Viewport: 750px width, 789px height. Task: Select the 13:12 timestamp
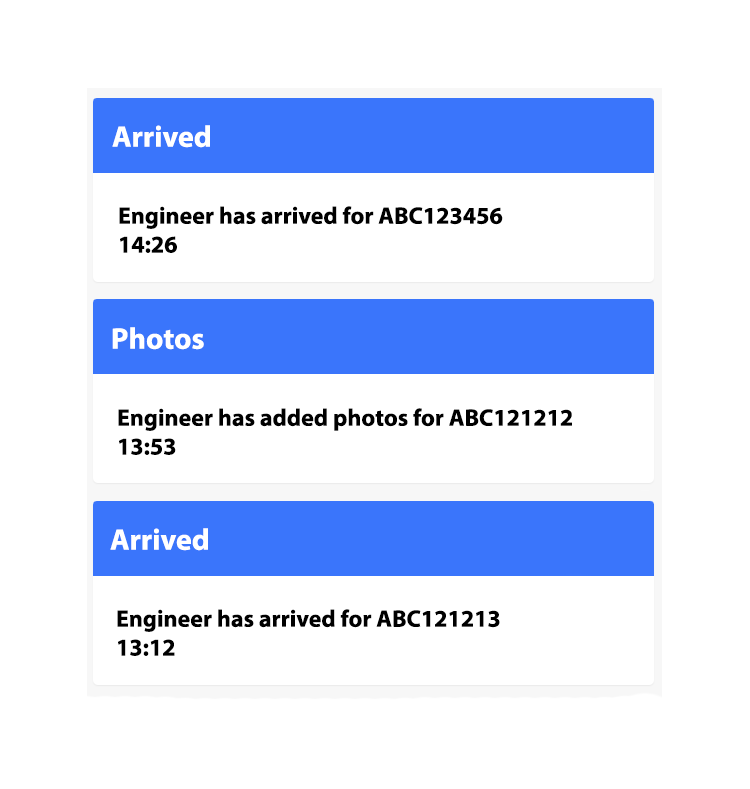146,648
